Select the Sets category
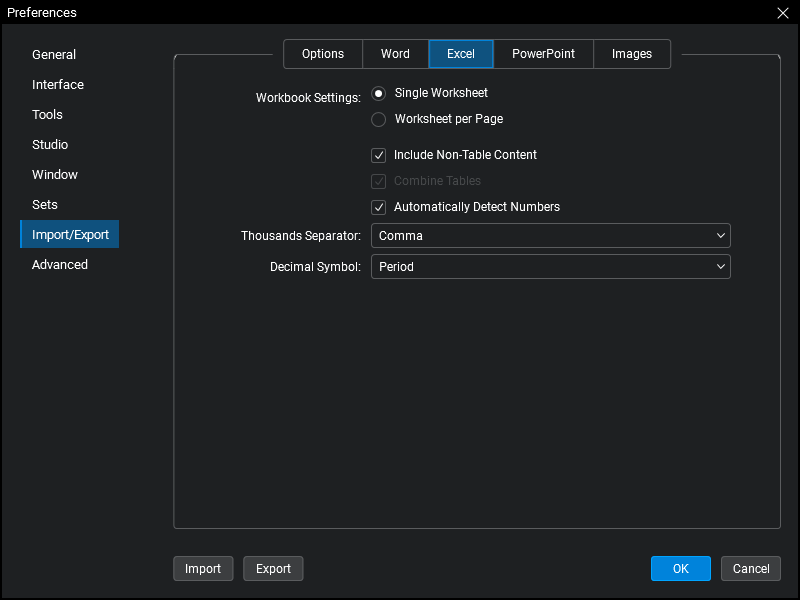This screenshot has width=800, height=600. point(45,205)
